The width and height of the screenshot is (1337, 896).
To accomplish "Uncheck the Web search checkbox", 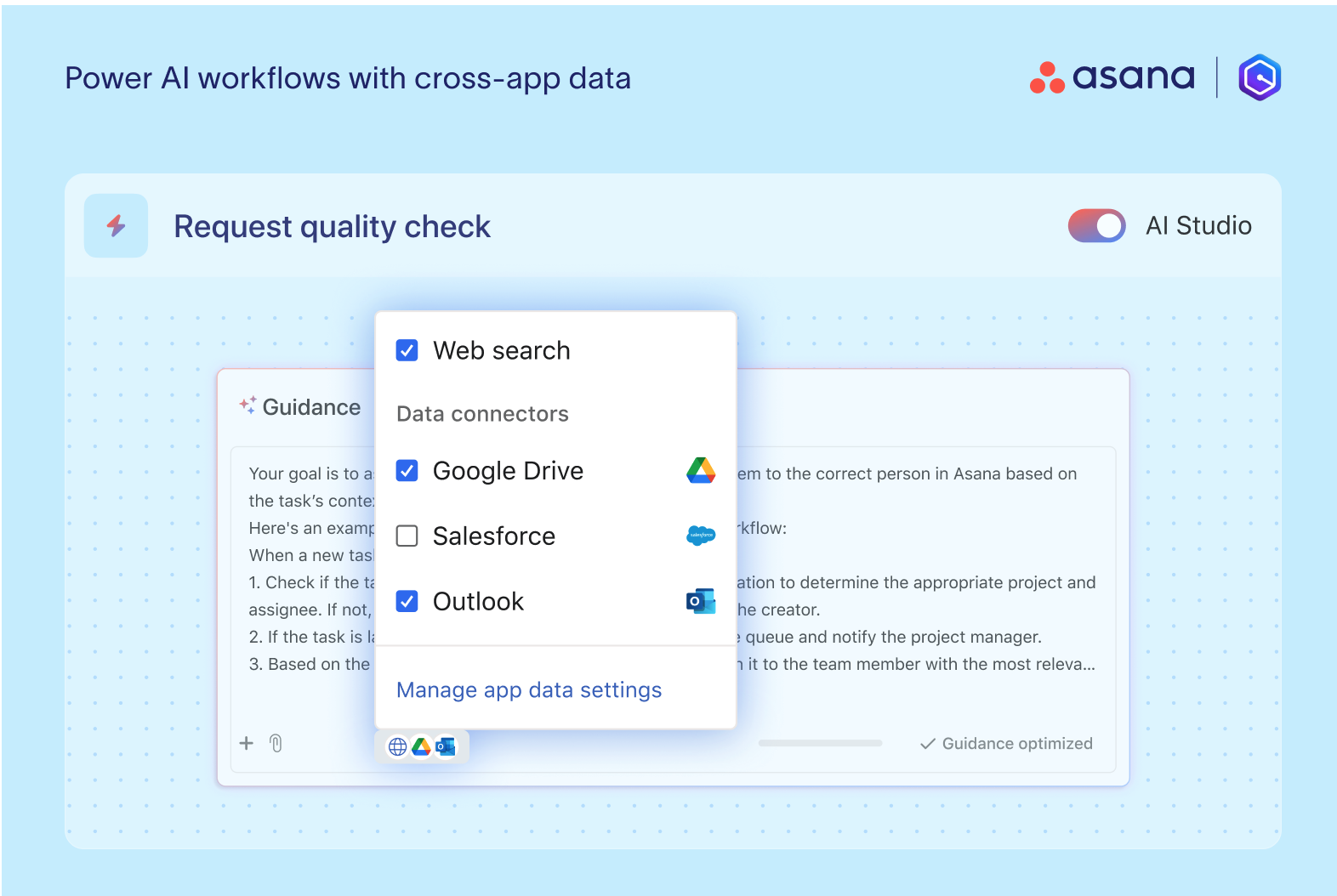I will point(407,350).
